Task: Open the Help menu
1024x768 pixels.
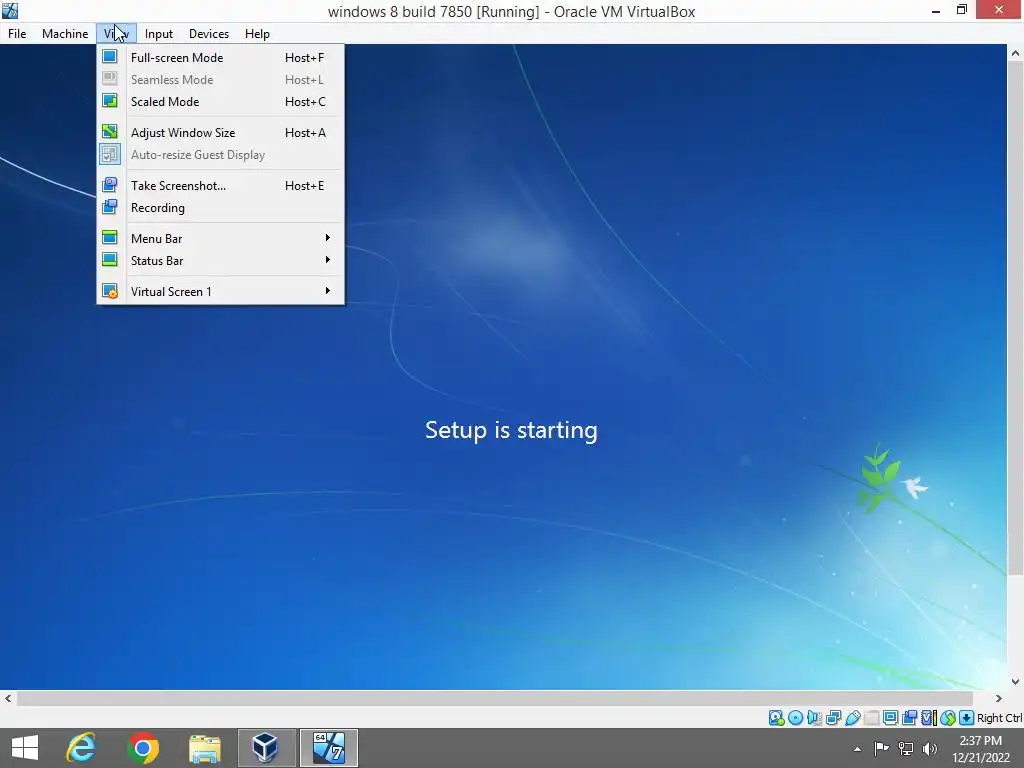Action: [x=257, y=33]
